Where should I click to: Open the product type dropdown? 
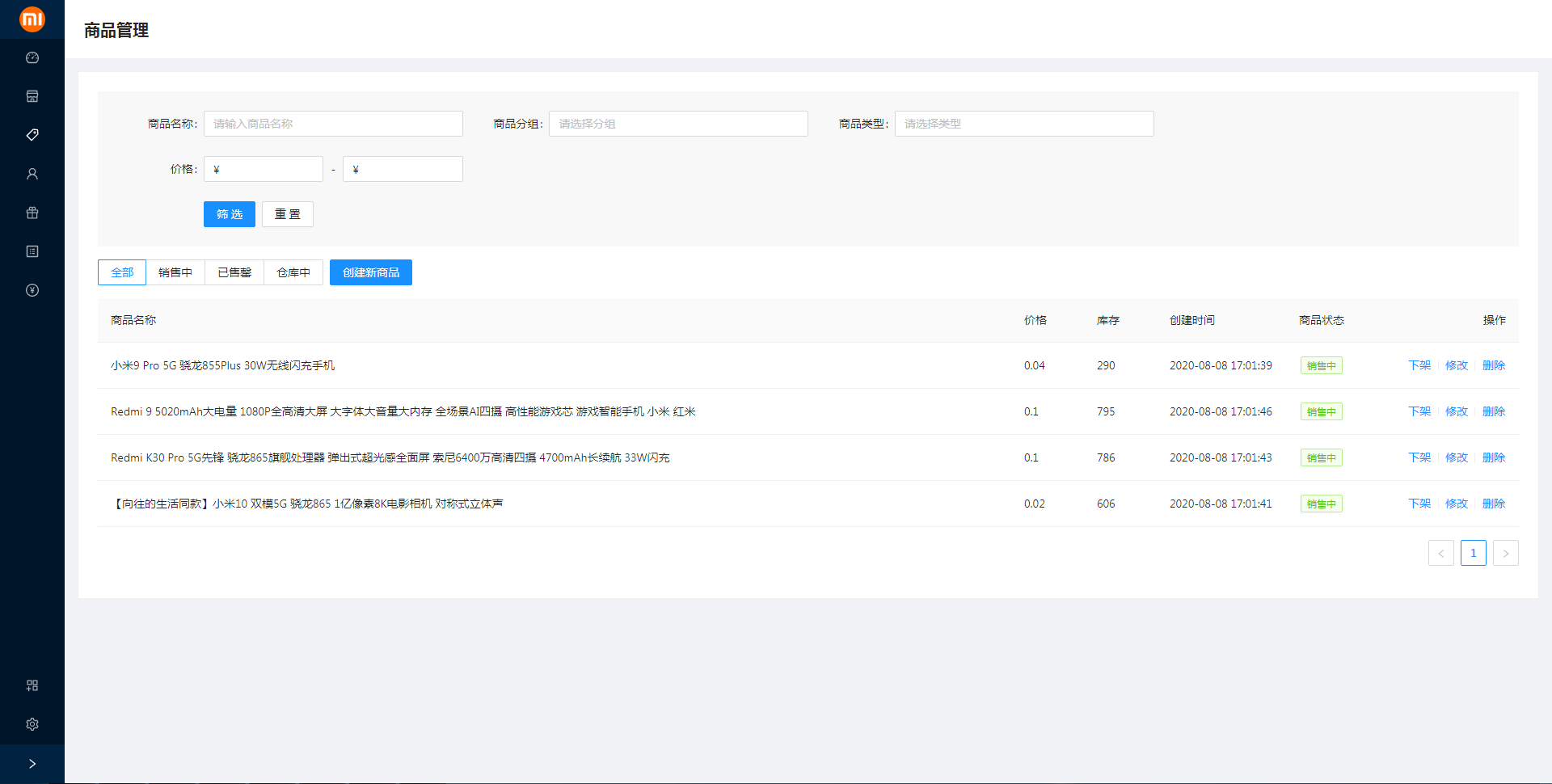1024,124
